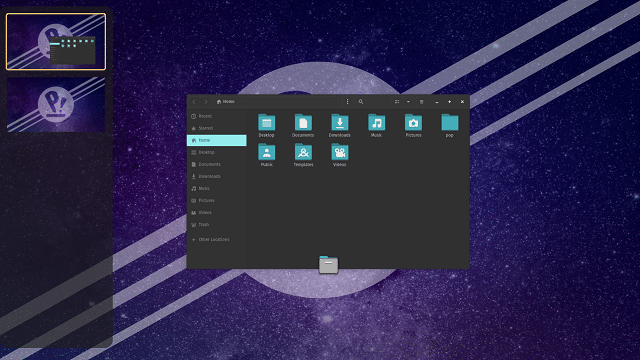This screenshot has height=360, width=640.
Task: Click the search magnifier icon
Action: tap(361, 102)
